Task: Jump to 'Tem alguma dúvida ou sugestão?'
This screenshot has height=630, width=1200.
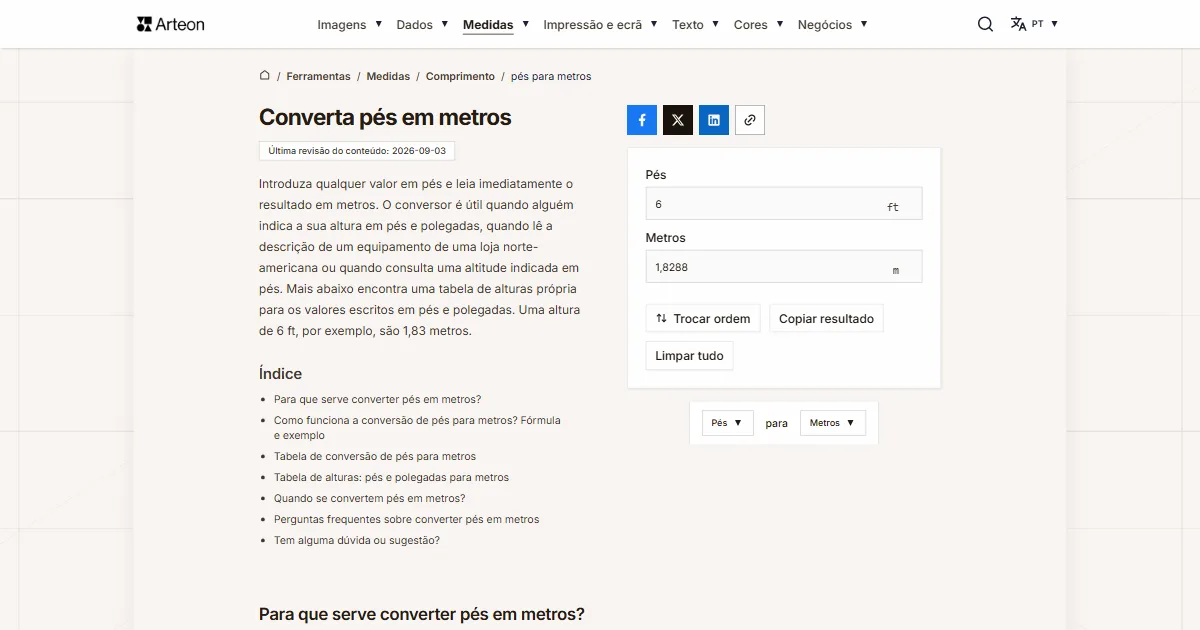Action: point(357,540)
